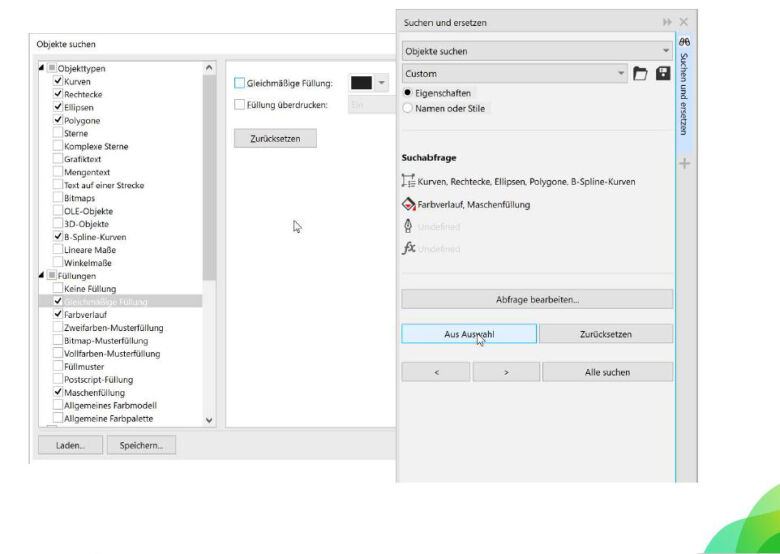Expand the Custom preset dropdown
Viewport: 780px width, 554px height.
(x=620, y=74)
